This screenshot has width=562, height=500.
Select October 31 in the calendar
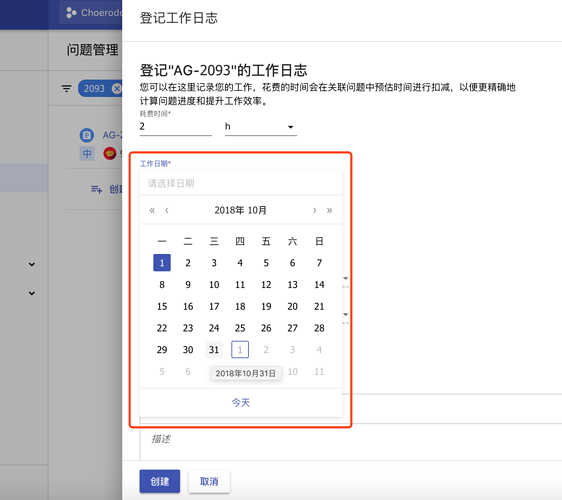point(214,349)
